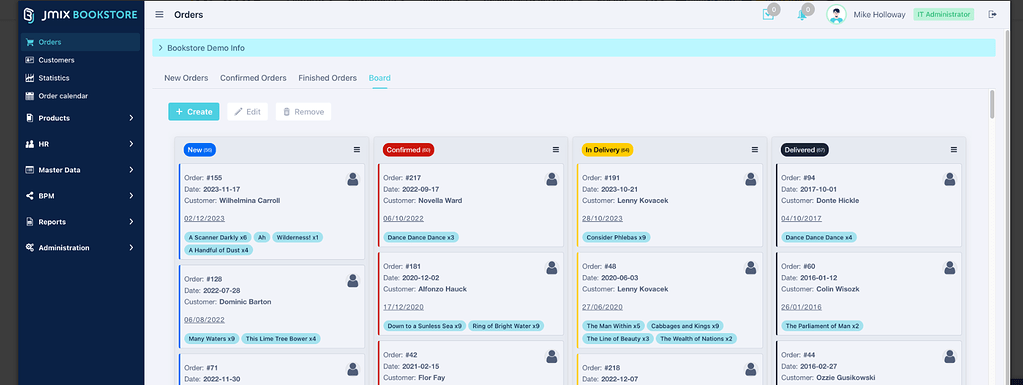
Task: Click the yellow In Delivery column badge
Action: pos(607,149)
